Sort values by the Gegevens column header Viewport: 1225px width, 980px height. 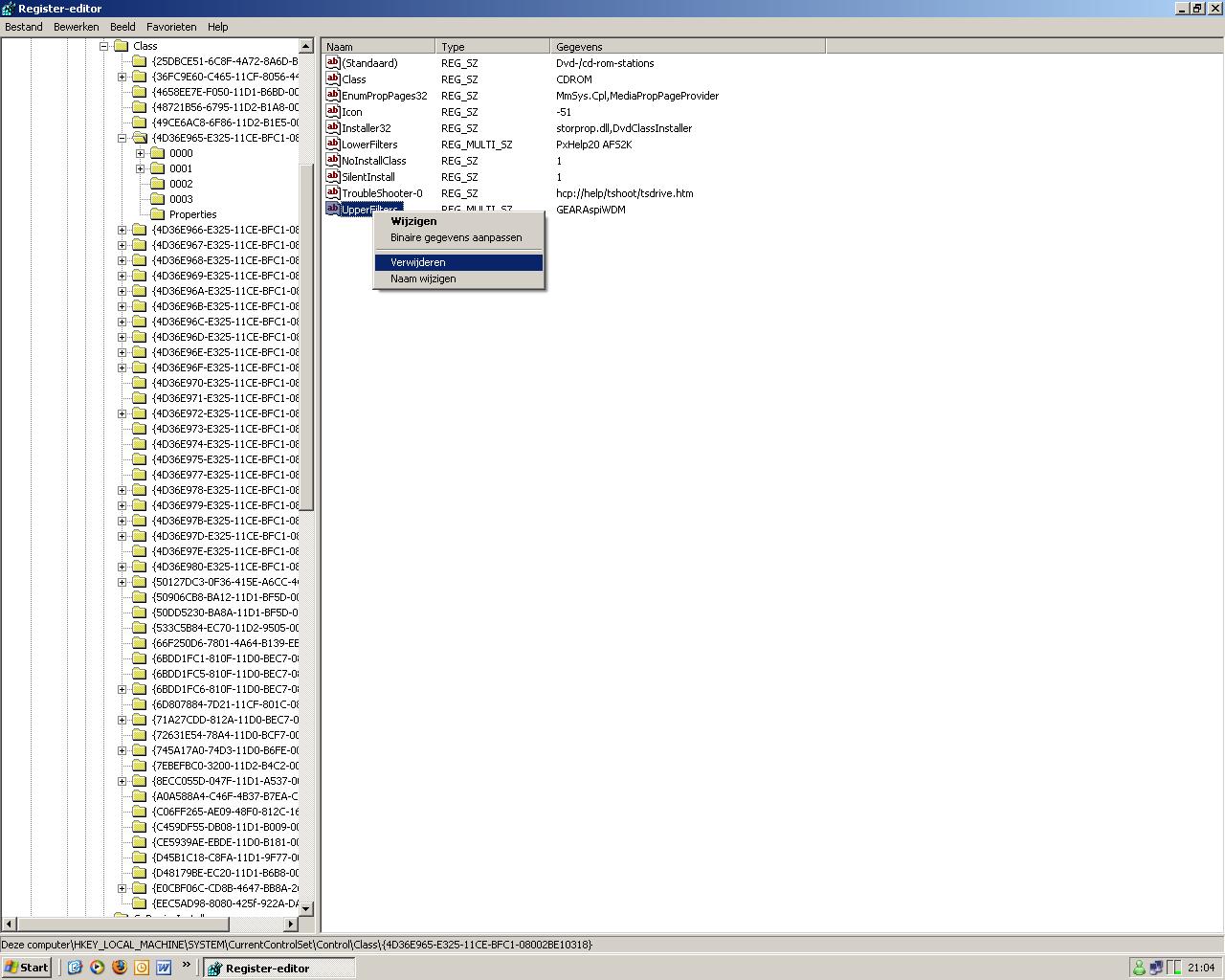(x=688, y=46)
